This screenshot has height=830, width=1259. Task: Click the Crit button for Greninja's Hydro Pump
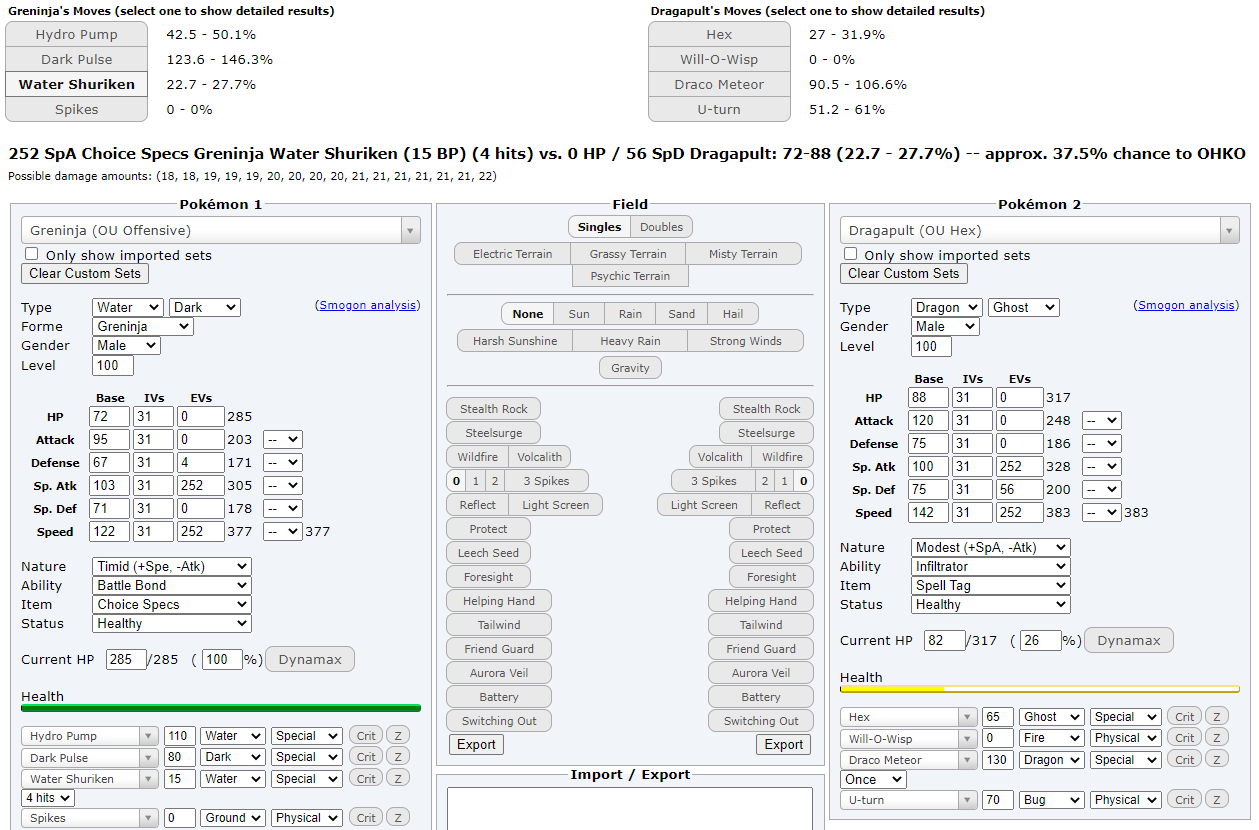(366, 736)
